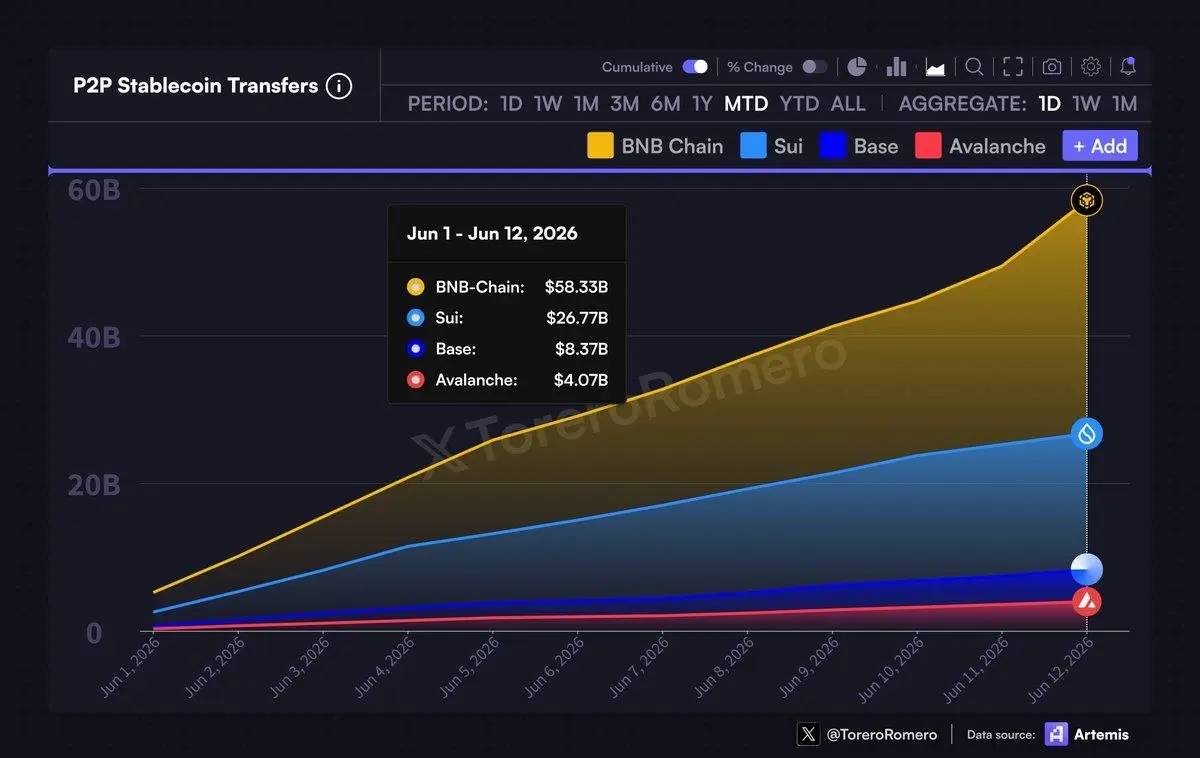Select the 6M period
The width and height of the screenshot is (1200, 758).
pyautogui.click(x=665, y=104)
